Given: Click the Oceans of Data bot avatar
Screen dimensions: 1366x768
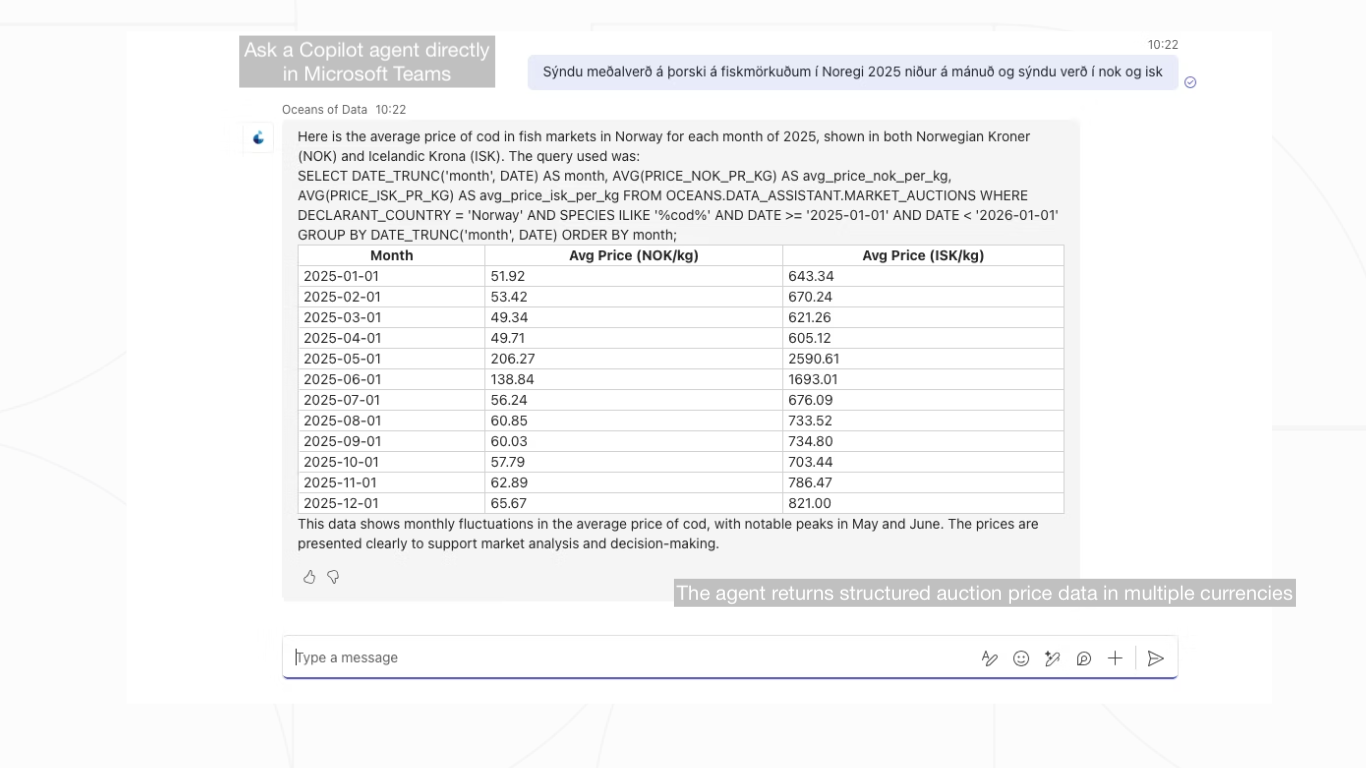Looking at the screenshot, I should point(259,138).
